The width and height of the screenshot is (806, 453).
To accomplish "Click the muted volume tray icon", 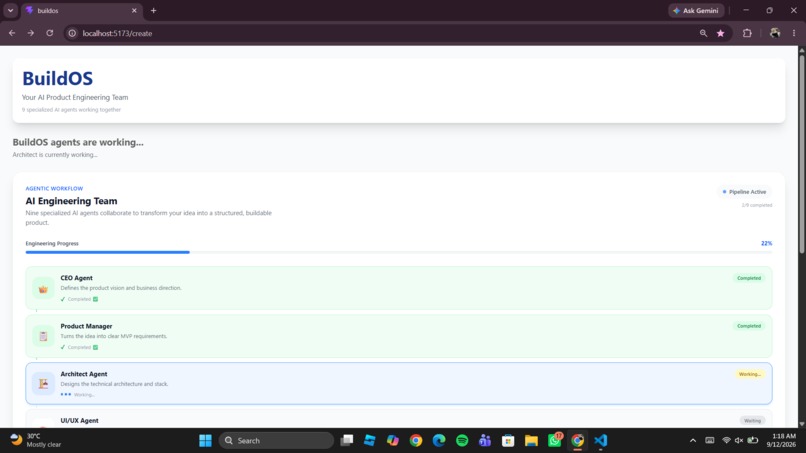I will pos(739,441).
